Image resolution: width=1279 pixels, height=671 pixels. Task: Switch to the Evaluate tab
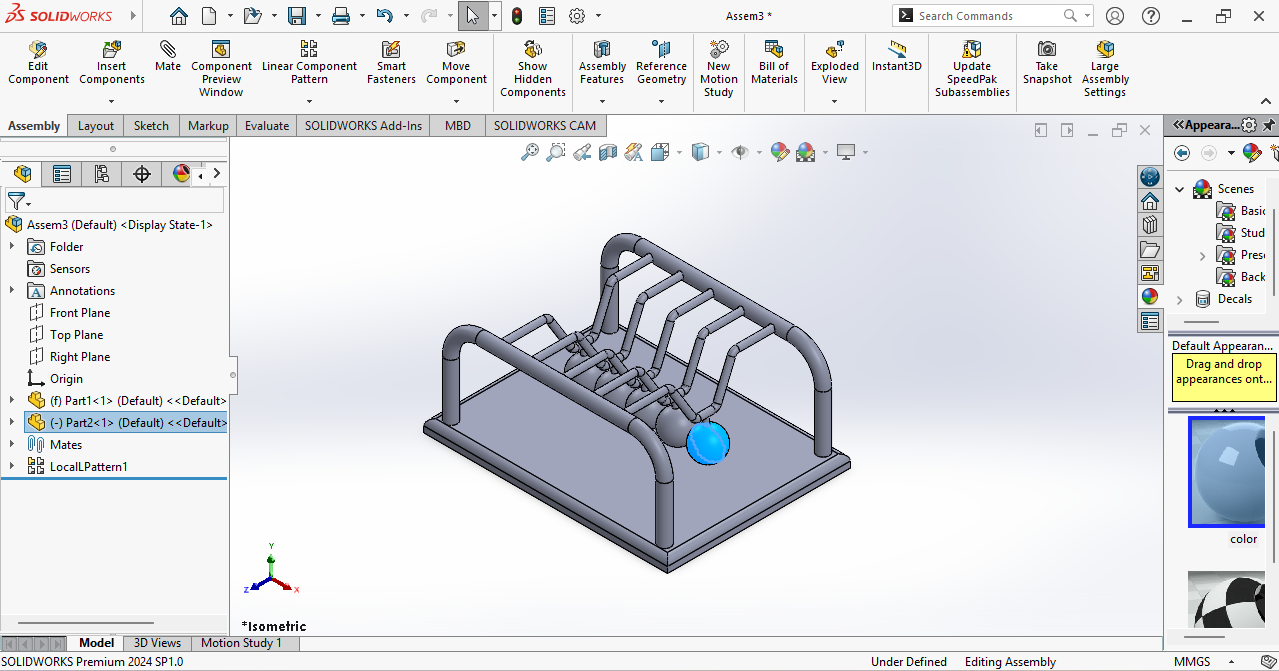click(x=267, y=126)
